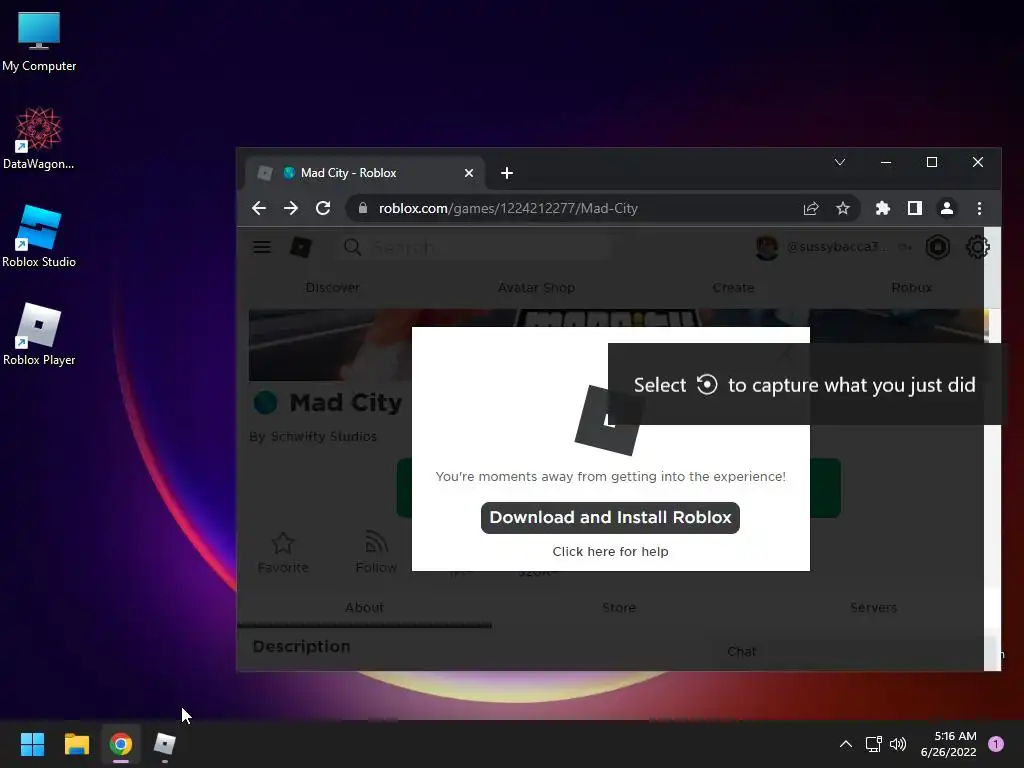Open the clock and date display

point(948,744)
